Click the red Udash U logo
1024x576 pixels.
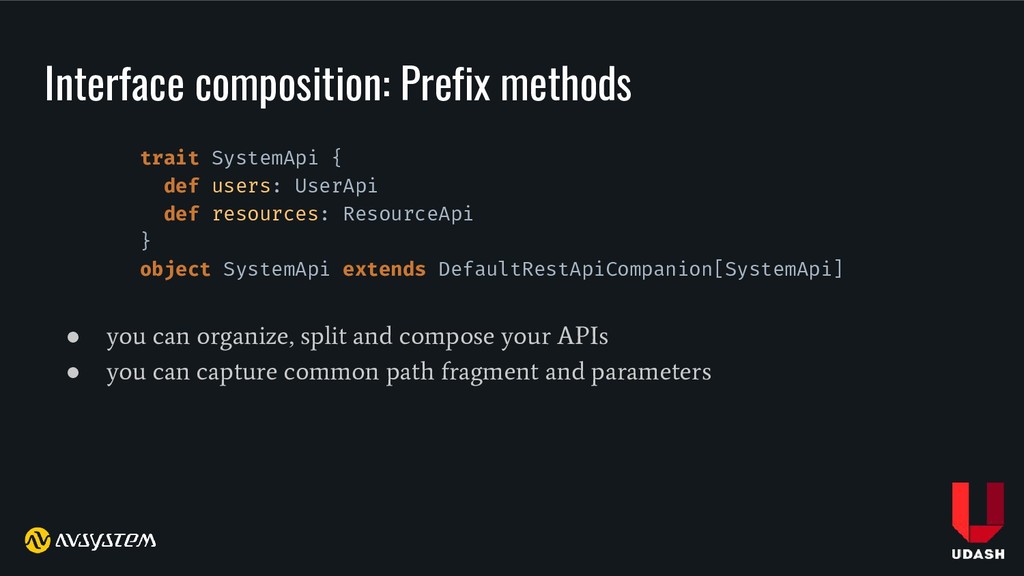[978, 512]
